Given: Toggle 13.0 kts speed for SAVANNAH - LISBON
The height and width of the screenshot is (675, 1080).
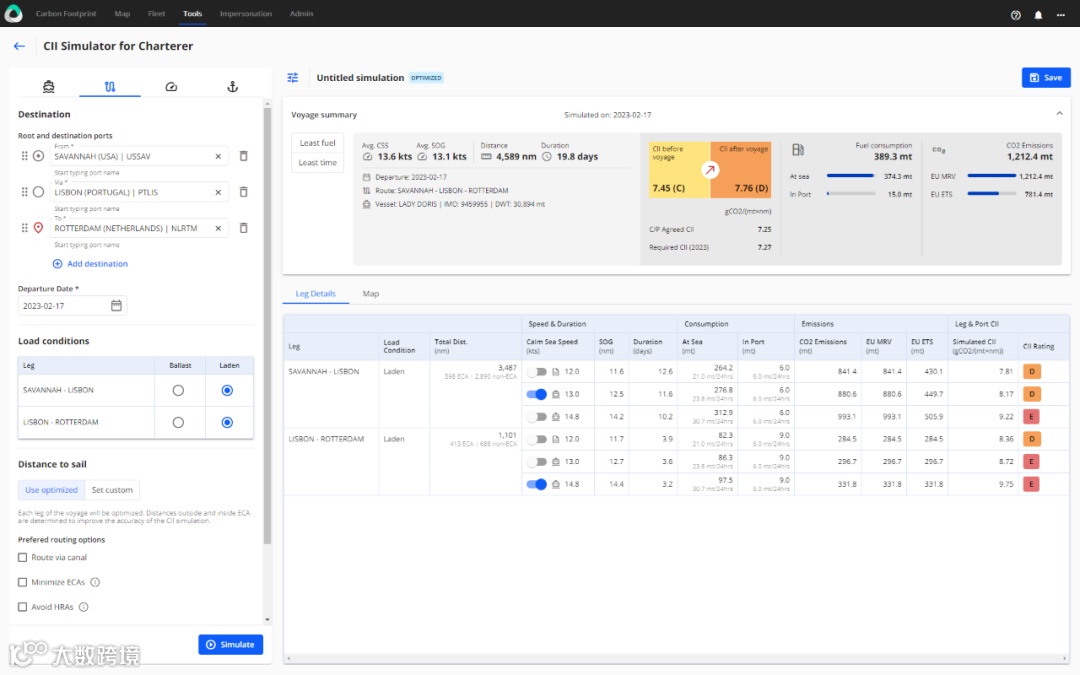Looking at the screenshot, I should (x=537, y=394).
